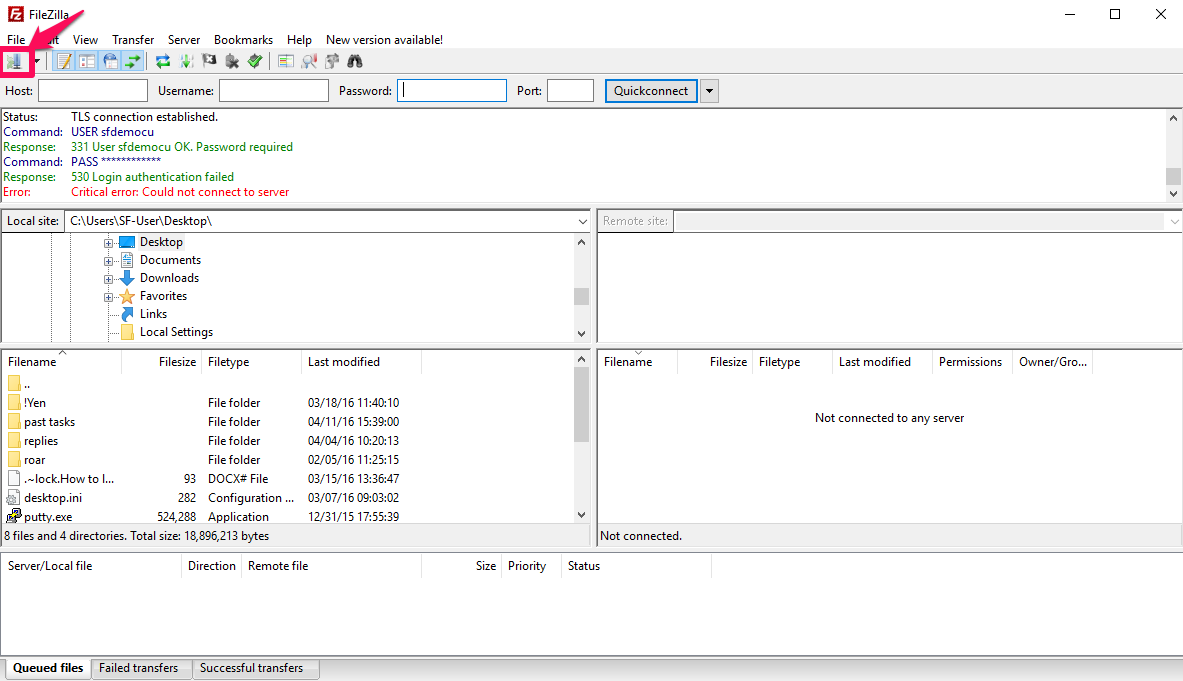Click the '530 Login authentication failed' log line
The image size is (1183, 681).
point(152,177)
